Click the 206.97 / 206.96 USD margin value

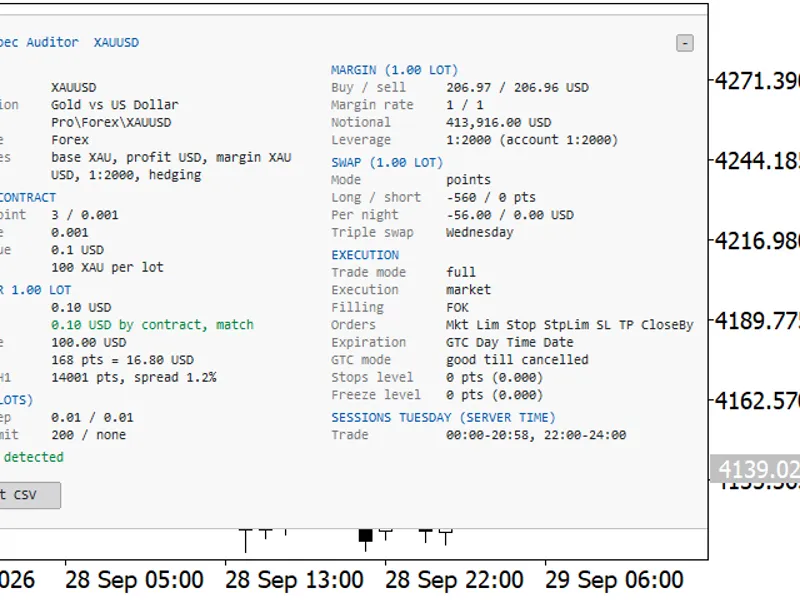[517, 88]
